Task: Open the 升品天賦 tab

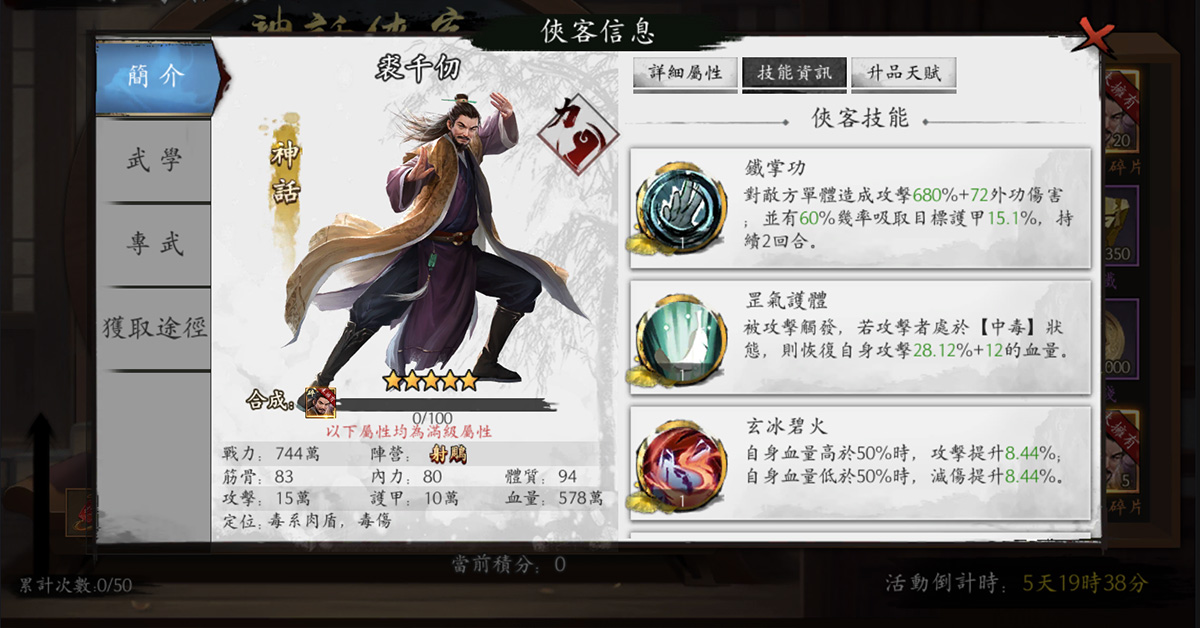Action: pyautogui.click(x=903, y=73)
